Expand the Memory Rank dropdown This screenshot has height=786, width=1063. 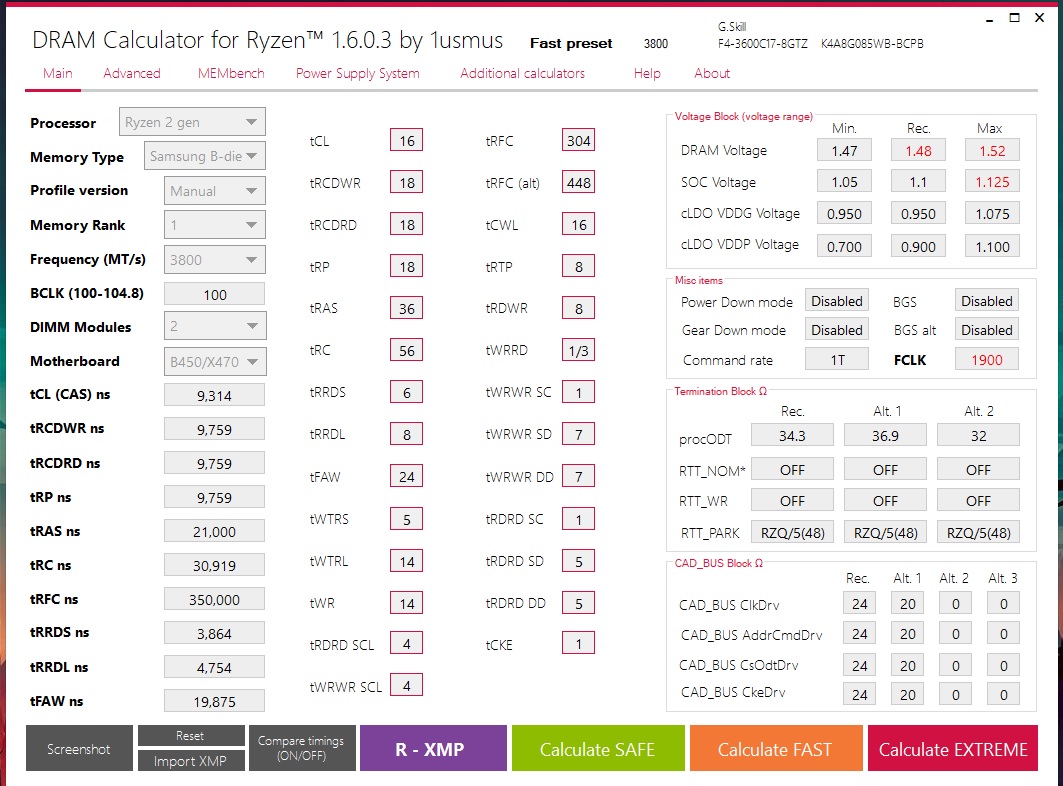point(214,225)
